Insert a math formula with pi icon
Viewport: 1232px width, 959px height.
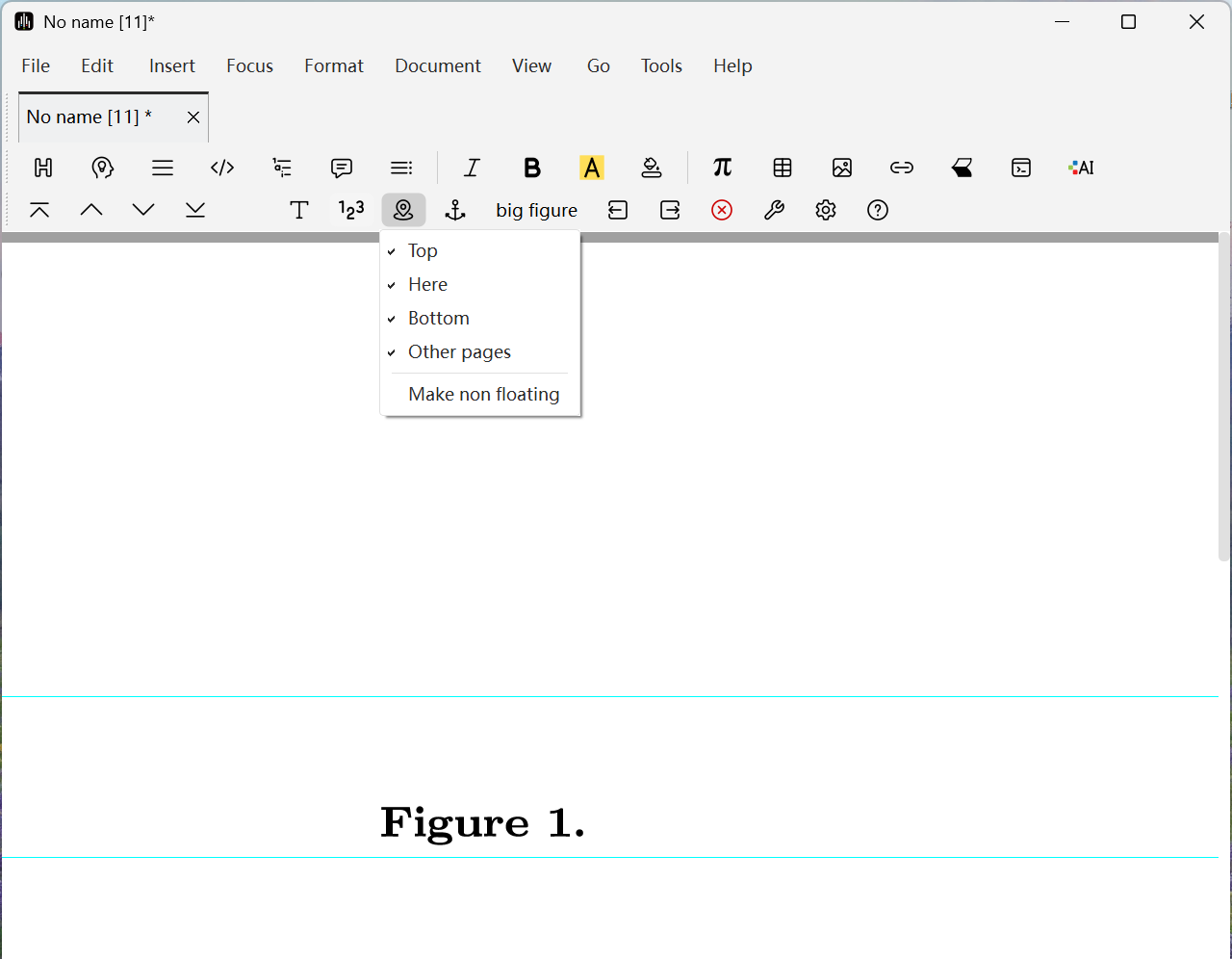[x=723, y=168]
